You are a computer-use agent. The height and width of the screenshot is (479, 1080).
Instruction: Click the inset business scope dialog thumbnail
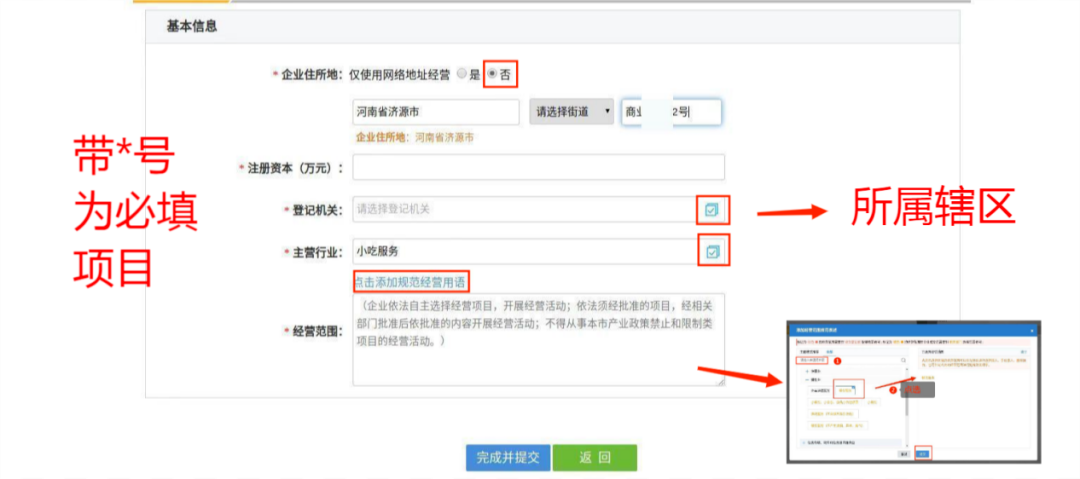pos(913,392)
